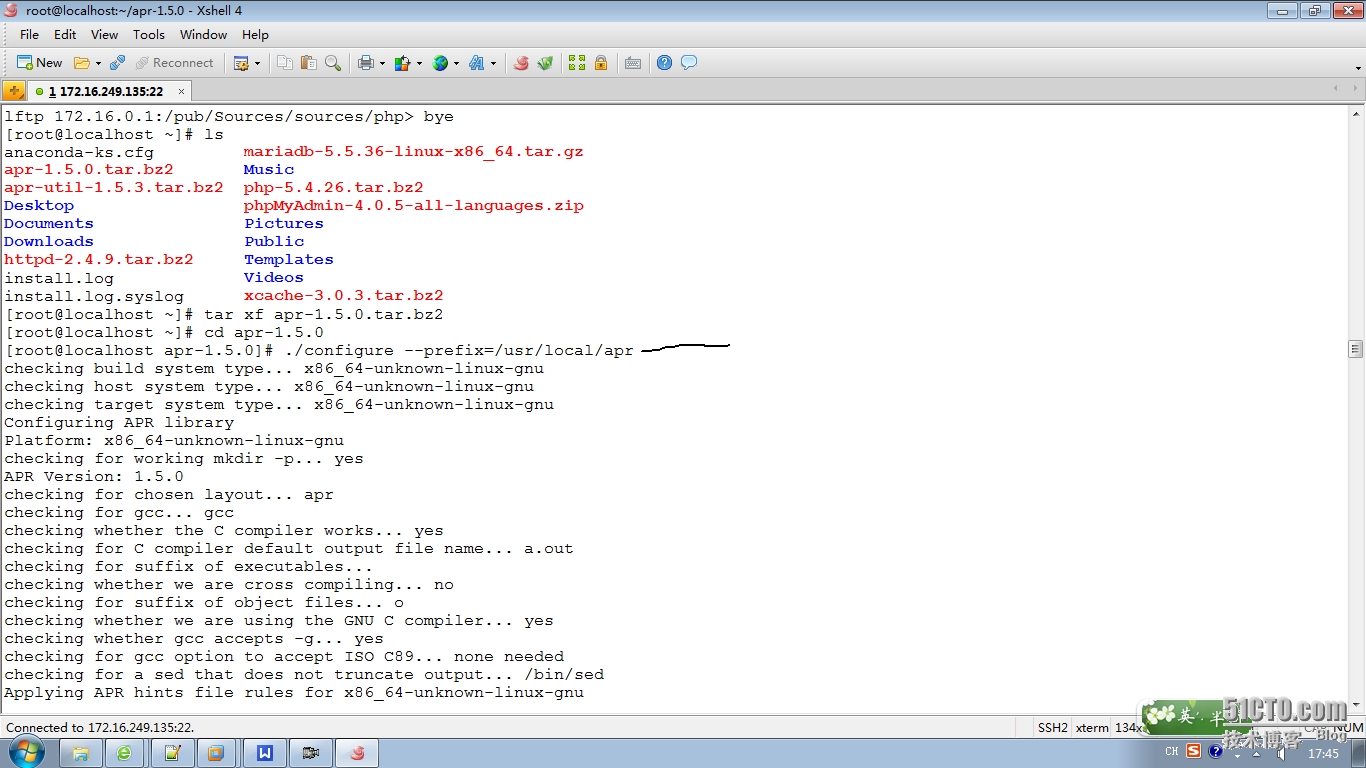
Task: Click 'apr-util-1.5.3.tar.bz2' in listing
Action: (x=114, y=187)
